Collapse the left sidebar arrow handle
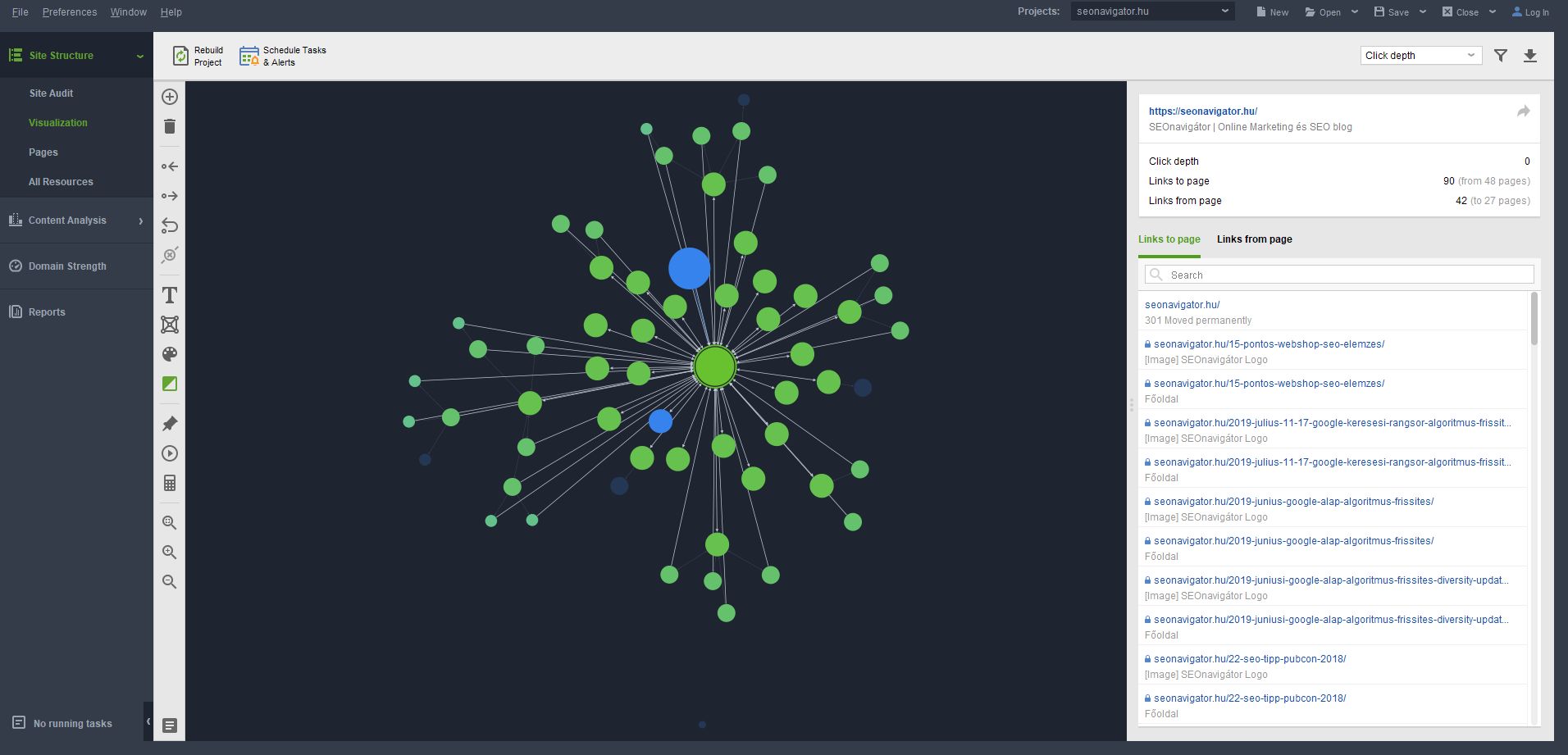The width and height of the screenshot is (1568, 755). (148, 721)
